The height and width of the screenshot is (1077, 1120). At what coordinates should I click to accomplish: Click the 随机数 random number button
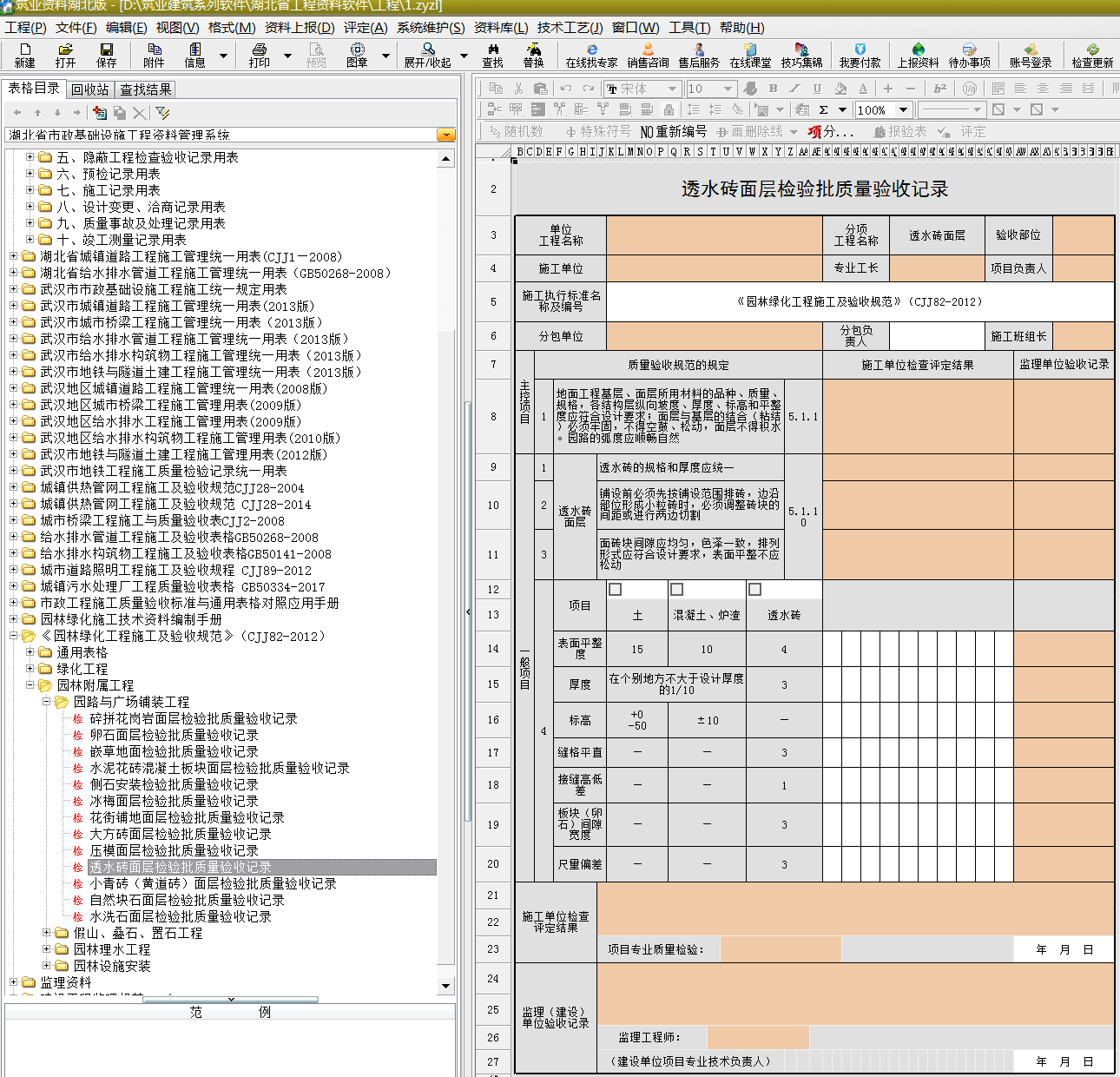[x=517, y=132]
